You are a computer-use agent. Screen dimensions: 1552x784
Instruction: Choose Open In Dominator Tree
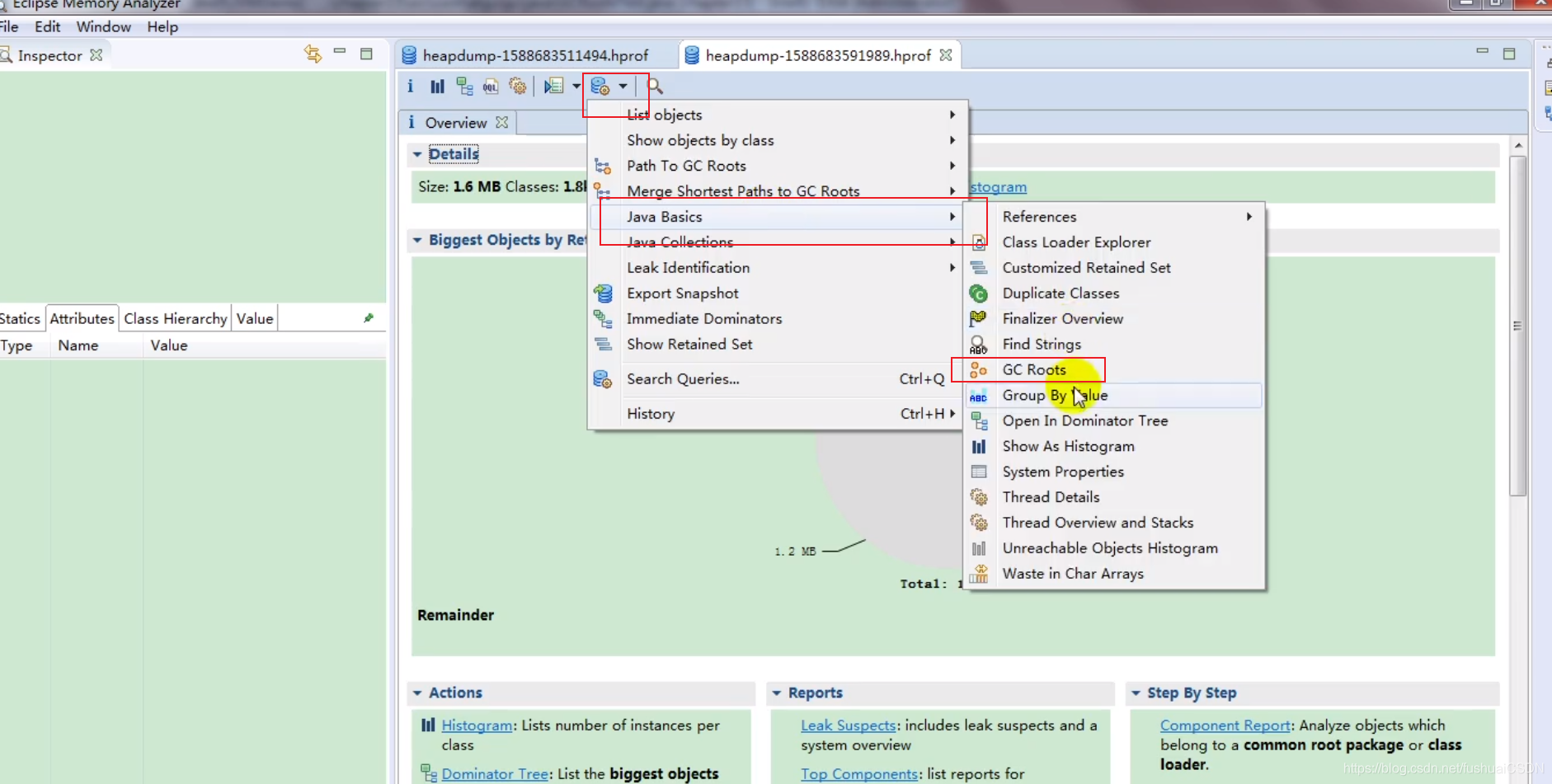tap(1115, 421)
